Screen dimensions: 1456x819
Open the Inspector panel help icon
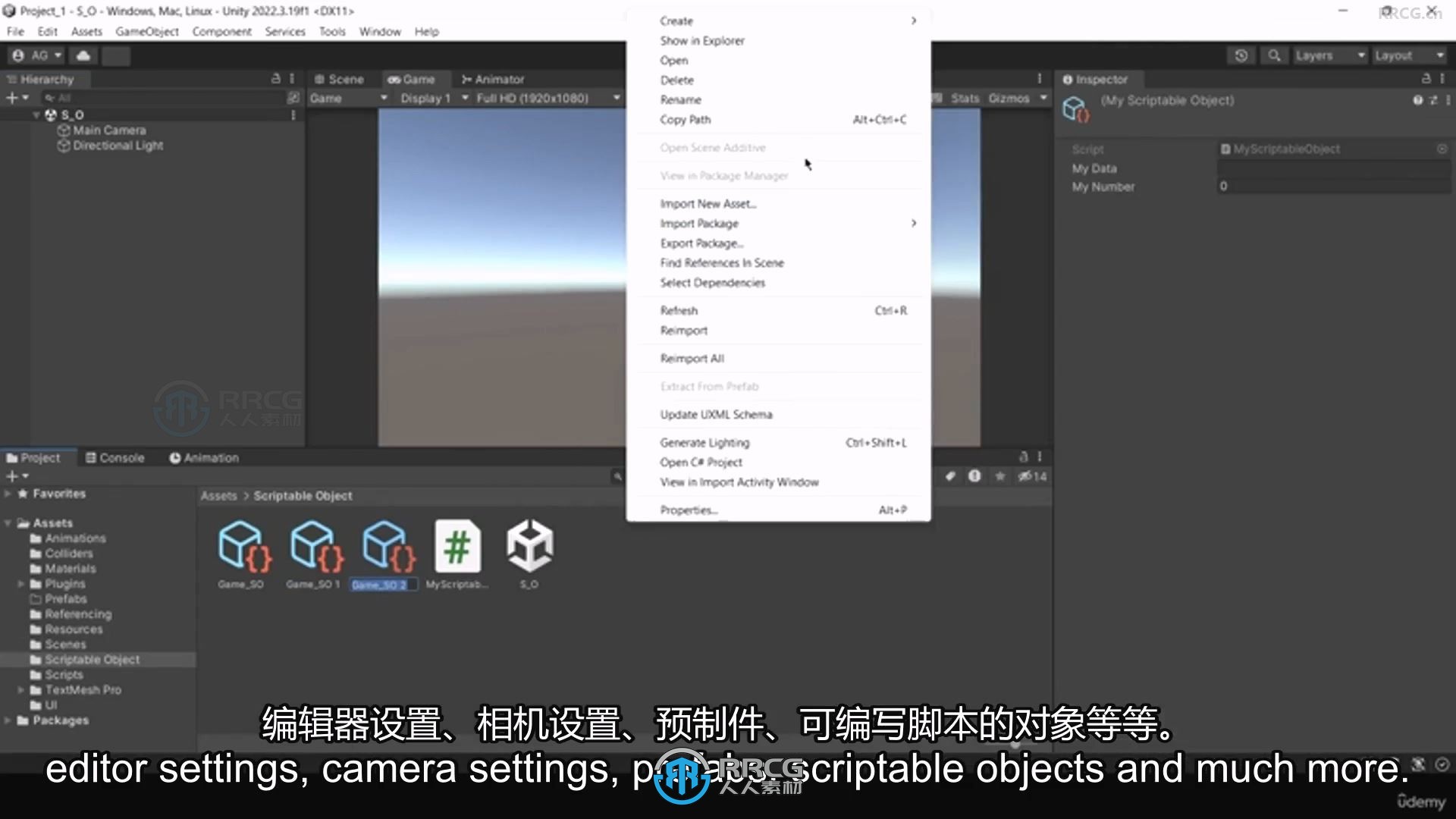point(1417,100)
